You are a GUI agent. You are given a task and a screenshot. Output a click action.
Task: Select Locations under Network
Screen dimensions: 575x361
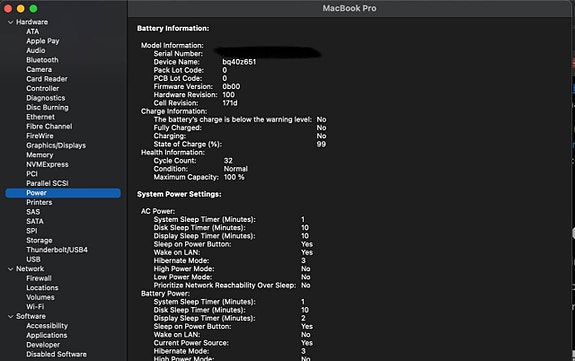(x=42, y=288)
